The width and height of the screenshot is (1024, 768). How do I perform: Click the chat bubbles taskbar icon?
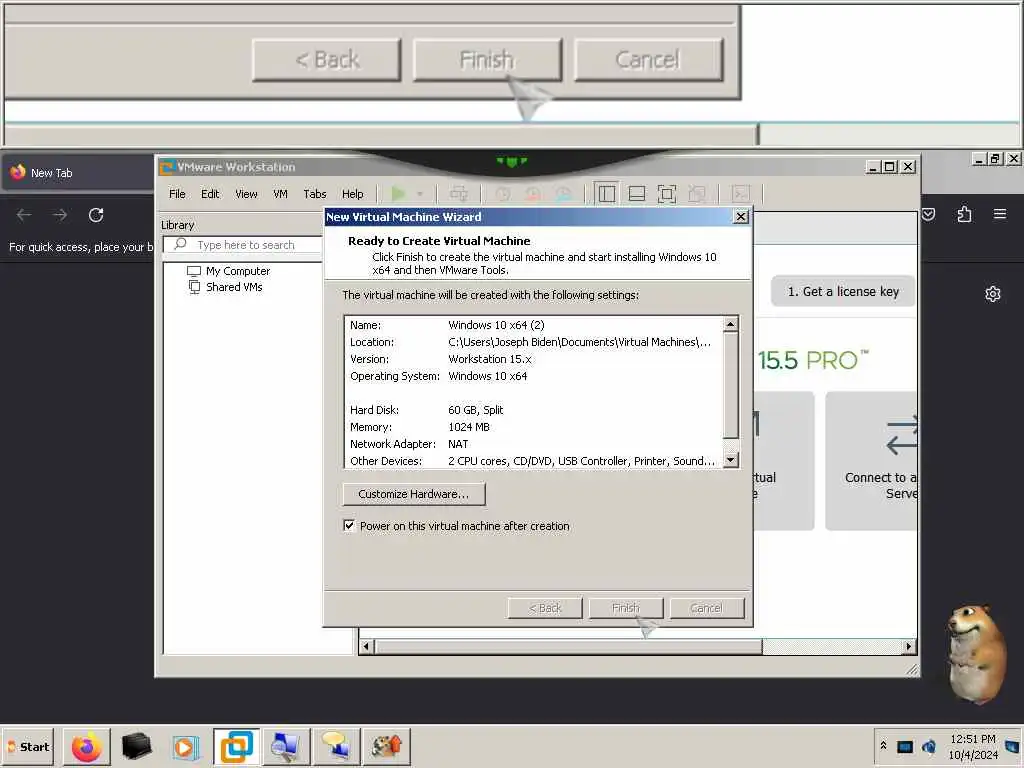pos(336,746)
